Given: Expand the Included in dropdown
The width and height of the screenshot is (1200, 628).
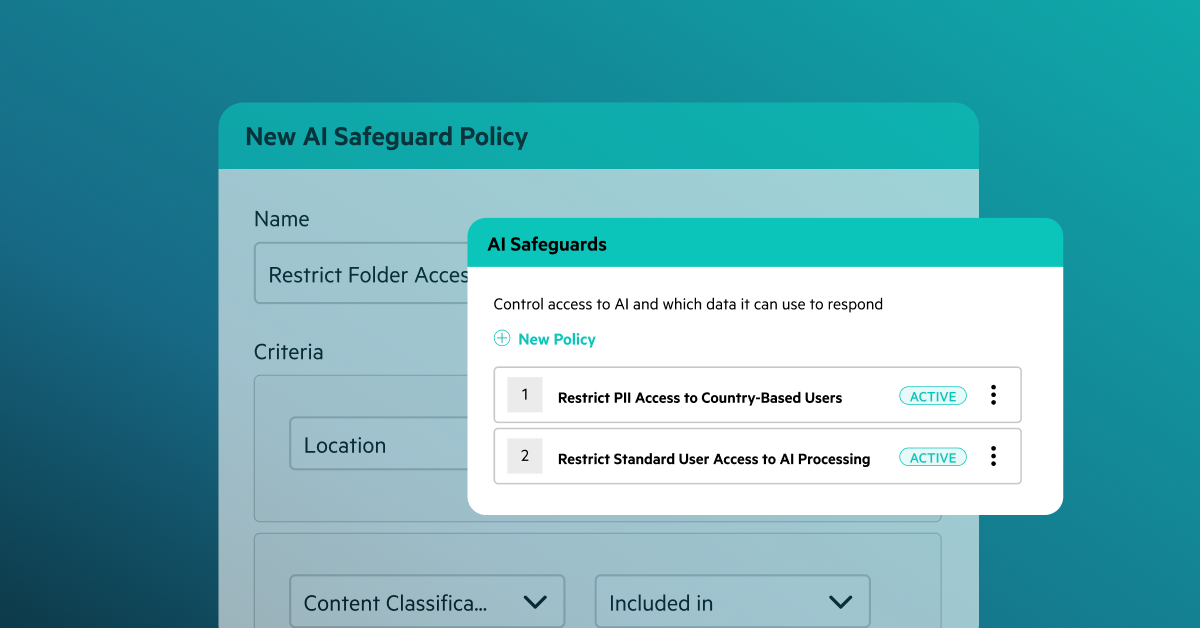Looking at the screenshot, I should tap(733, 602).
